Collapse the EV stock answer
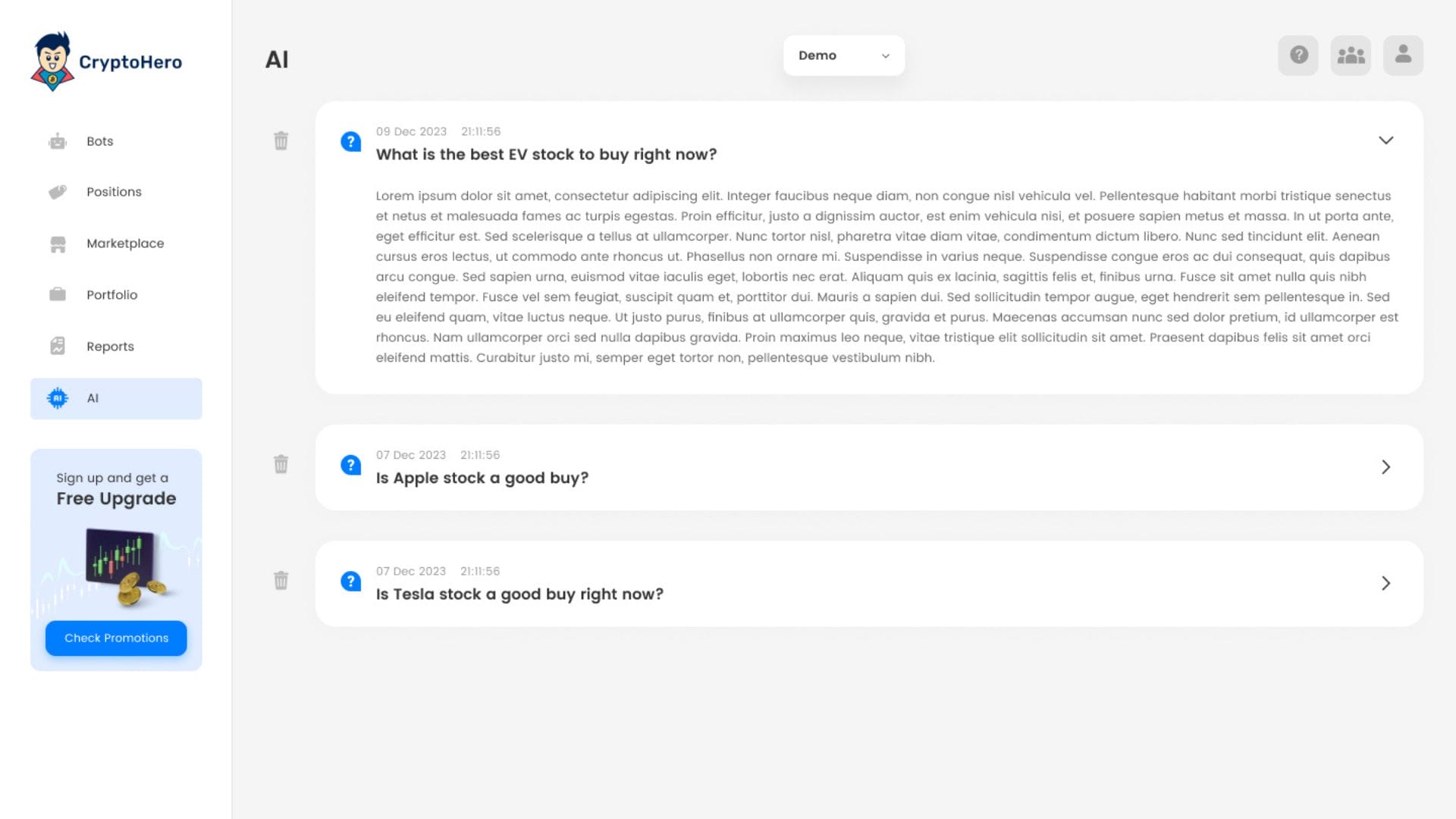This screenshot has width=1456, height=819. 1385,140
